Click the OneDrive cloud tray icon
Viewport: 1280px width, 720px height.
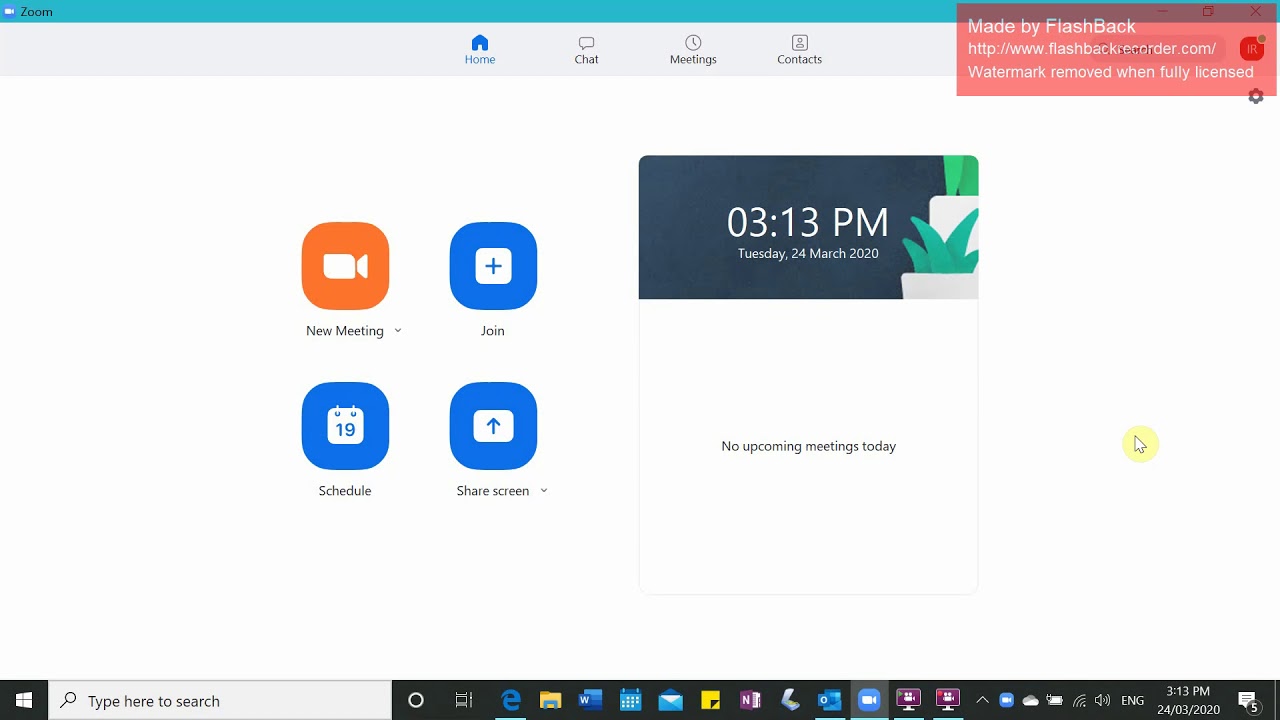pyautogui.click(x=1031, y=701)
